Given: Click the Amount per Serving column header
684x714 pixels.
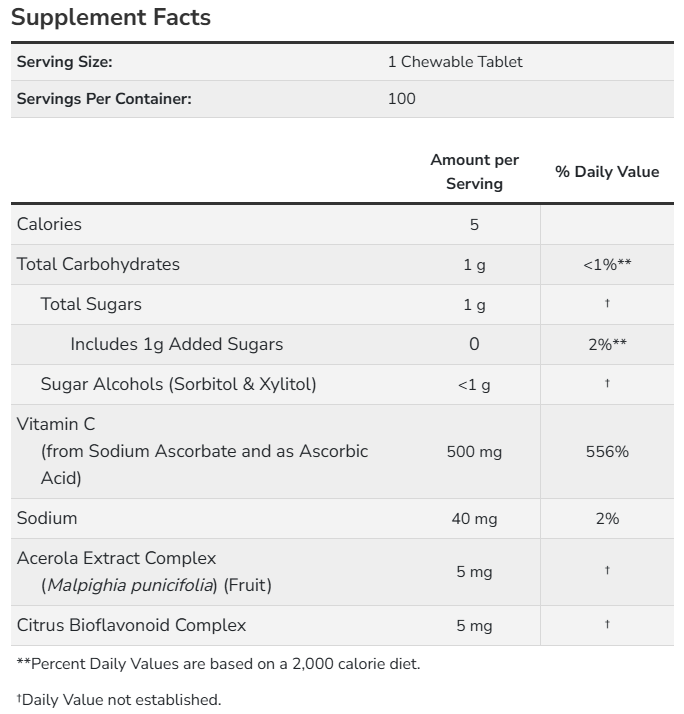Looking at the screenshot, I should [474, 172].
